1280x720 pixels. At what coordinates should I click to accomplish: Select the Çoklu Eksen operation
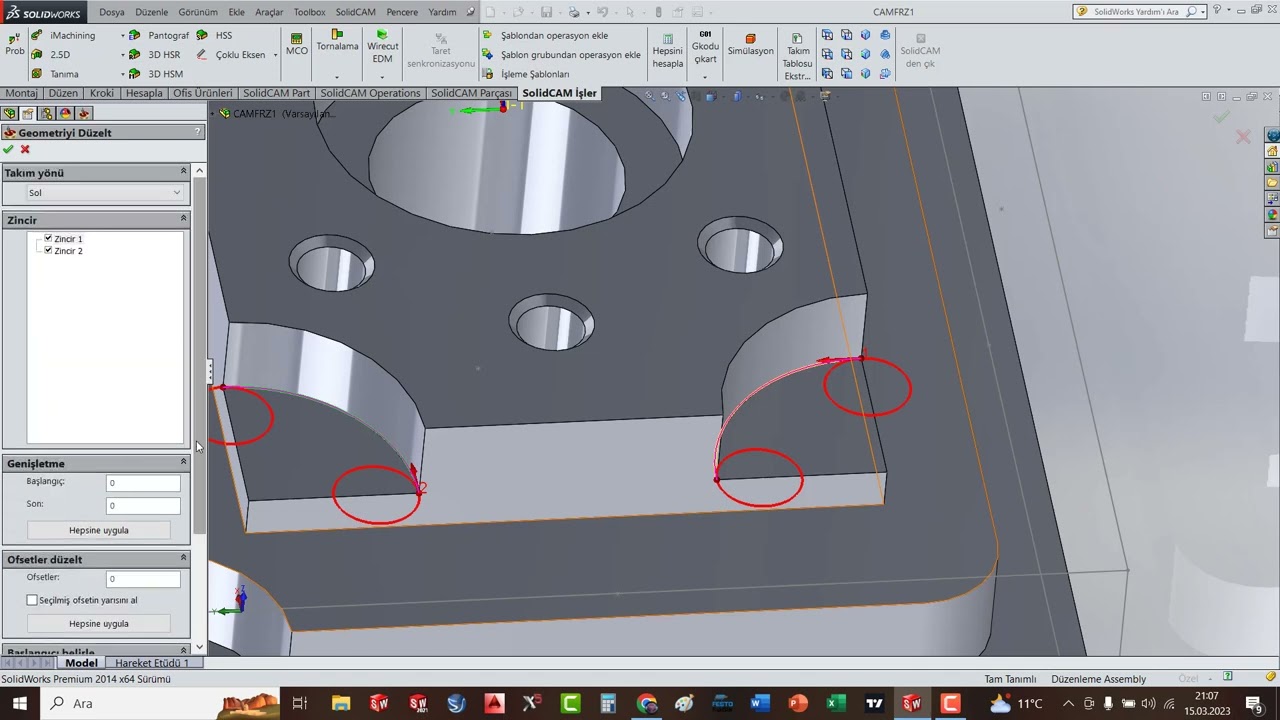[231, 55]
